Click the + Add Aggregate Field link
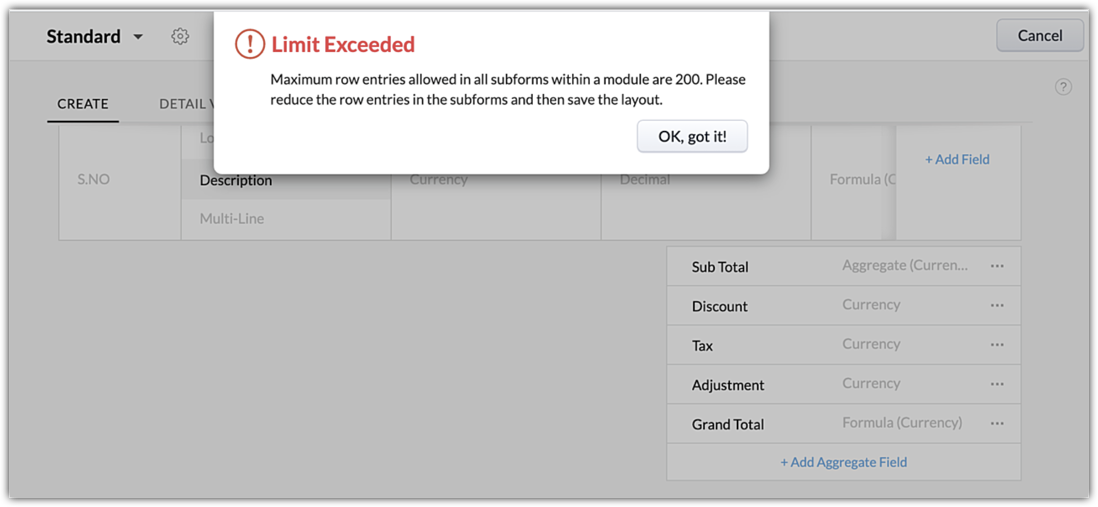 click(844, 462)
